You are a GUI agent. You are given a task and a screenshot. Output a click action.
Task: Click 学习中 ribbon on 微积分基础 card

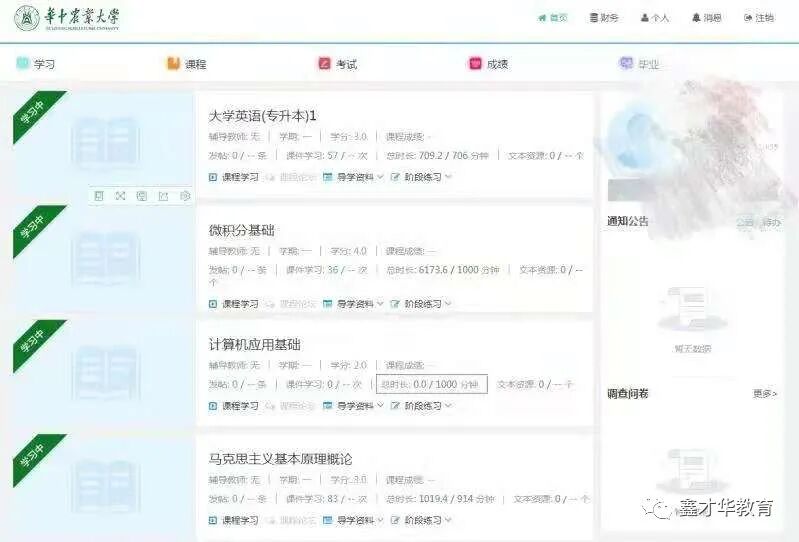click(x=34, y=228)
